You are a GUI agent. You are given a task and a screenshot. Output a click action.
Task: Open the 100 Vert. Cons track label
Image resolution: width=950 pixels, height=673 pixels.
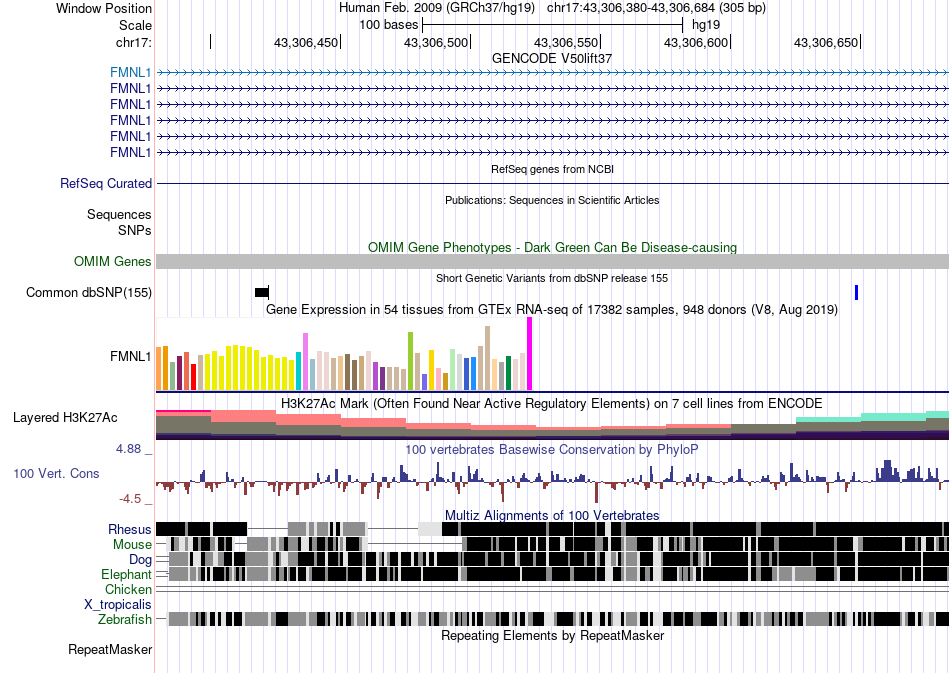(x=56, y=474)
